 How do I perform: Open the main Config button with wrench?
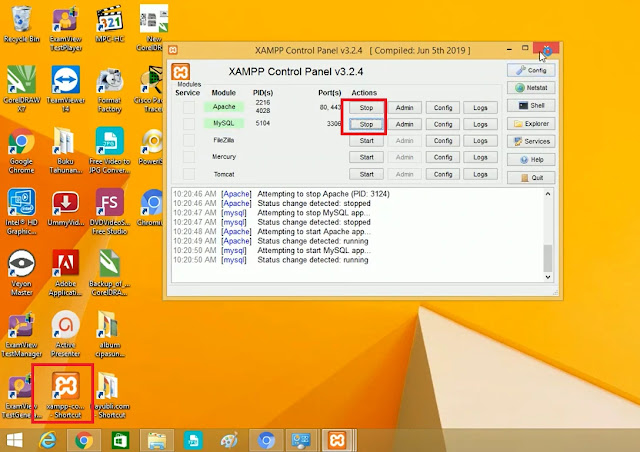[x=531, y=70]
